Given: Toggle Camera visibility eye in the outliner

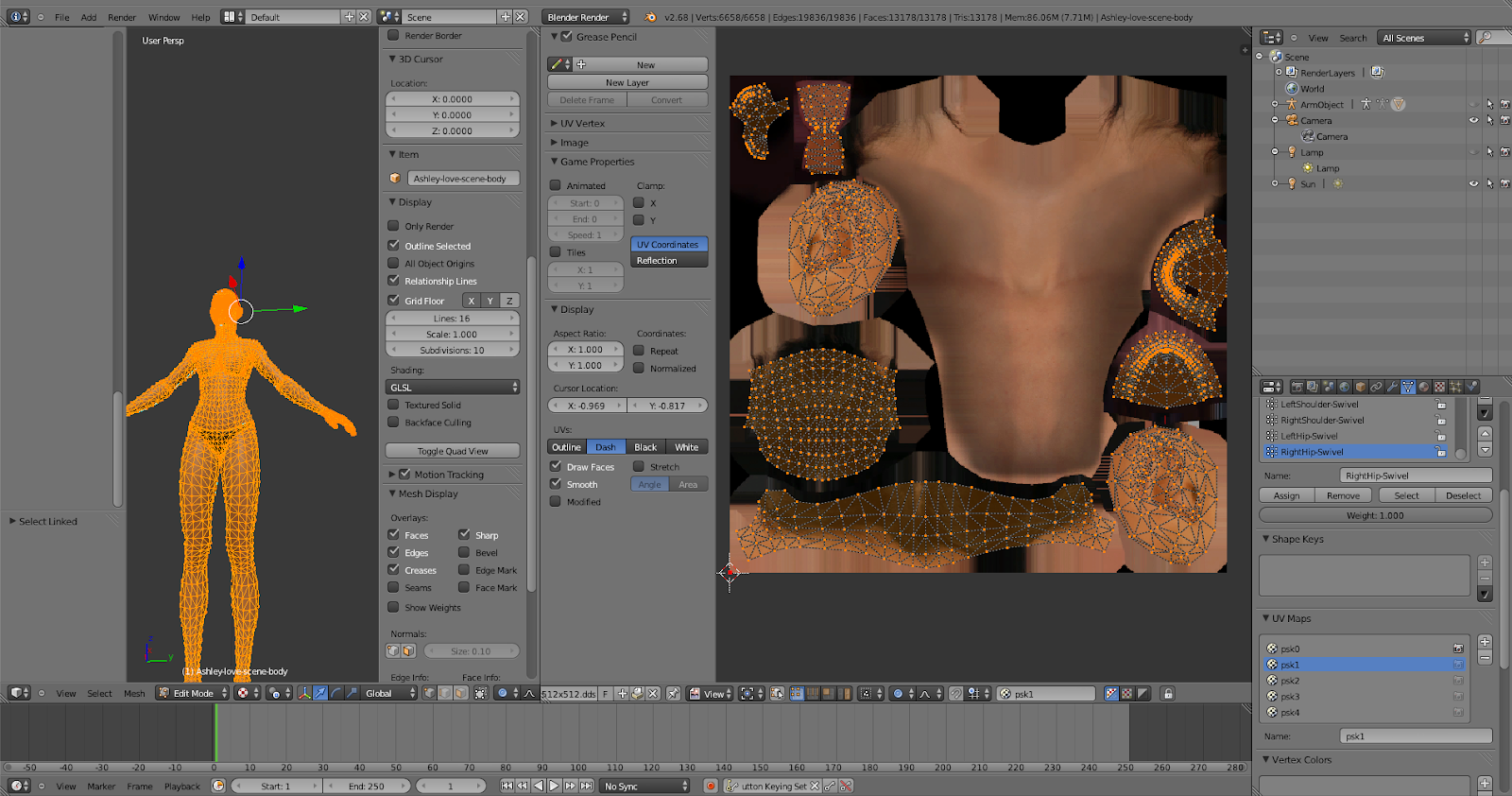Looking at the screenshot, I should point(1473,120).
